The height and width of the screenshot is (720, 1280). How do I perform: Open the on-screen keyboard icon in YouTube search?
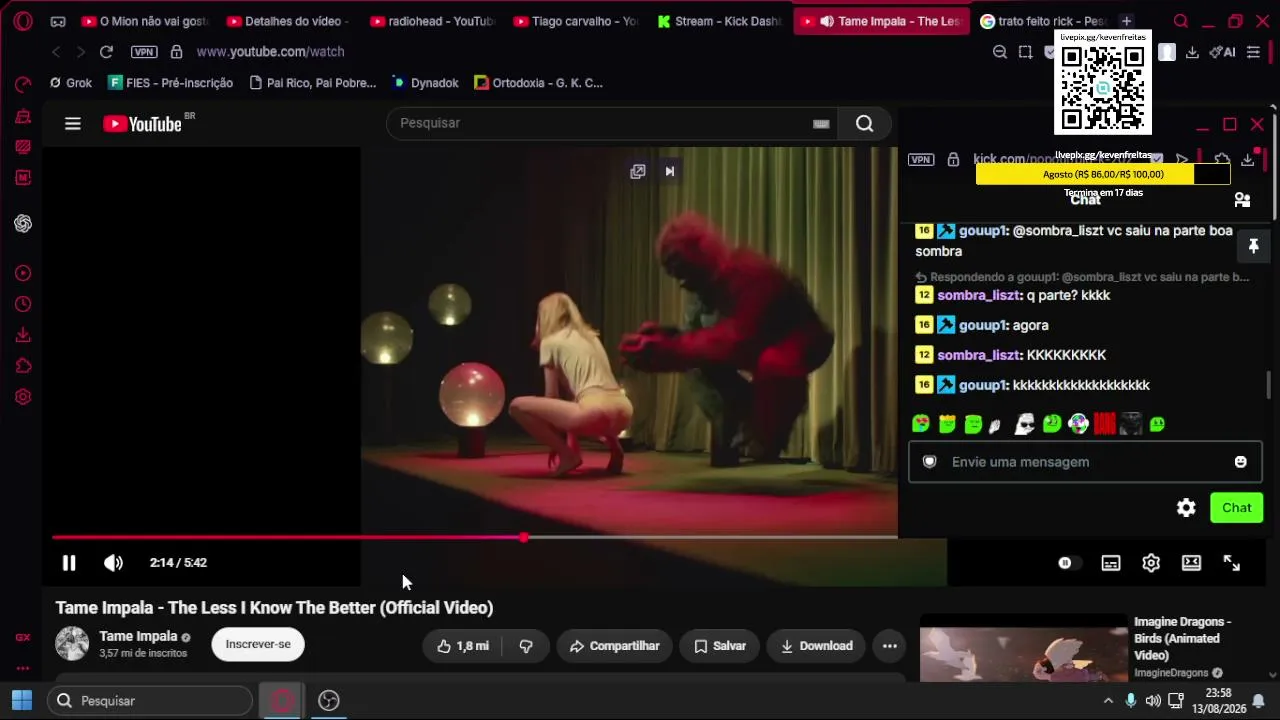click(x=821, y=123)
